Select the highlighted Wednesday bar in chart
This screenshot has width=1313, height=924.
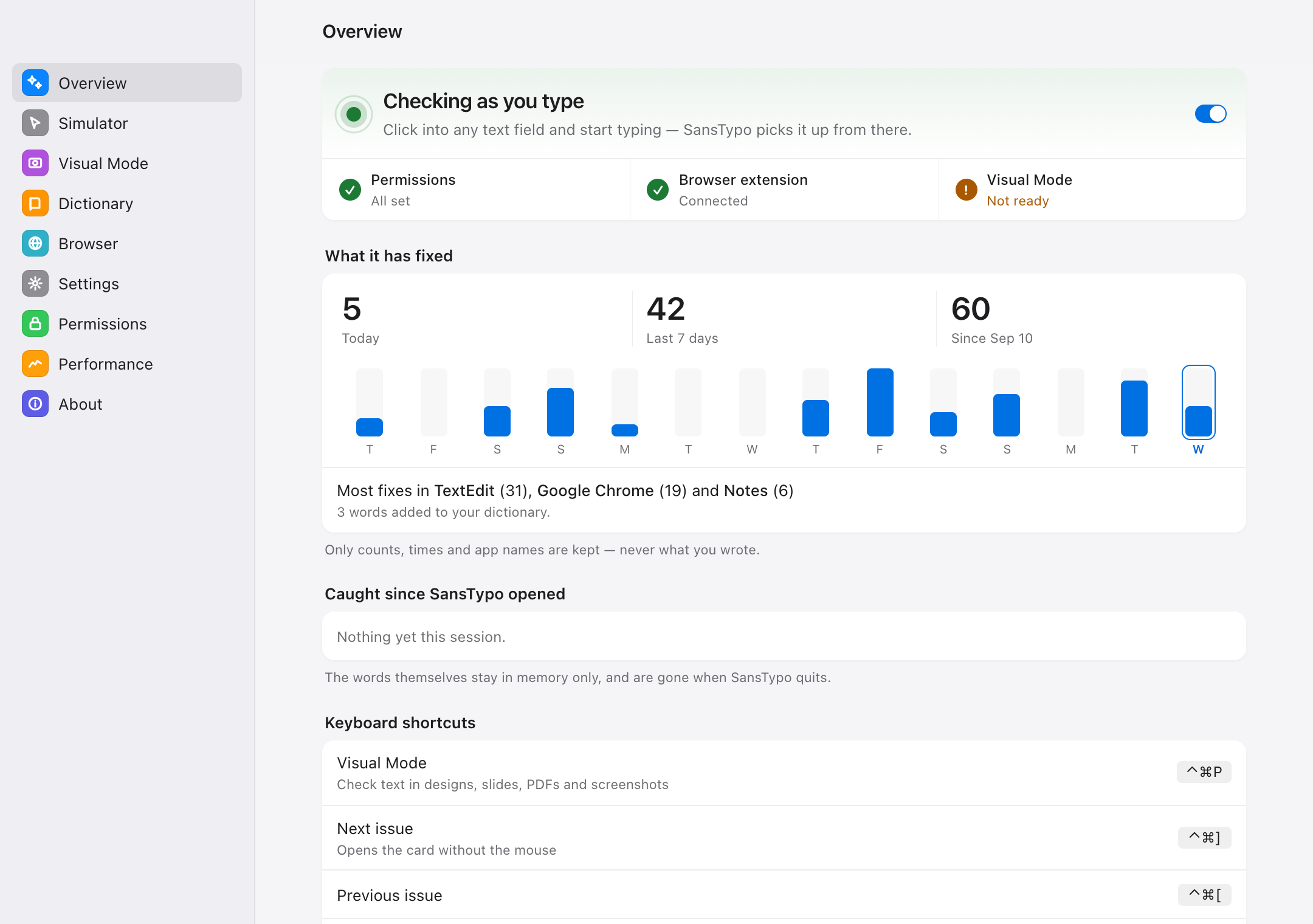click(1198, 402)
